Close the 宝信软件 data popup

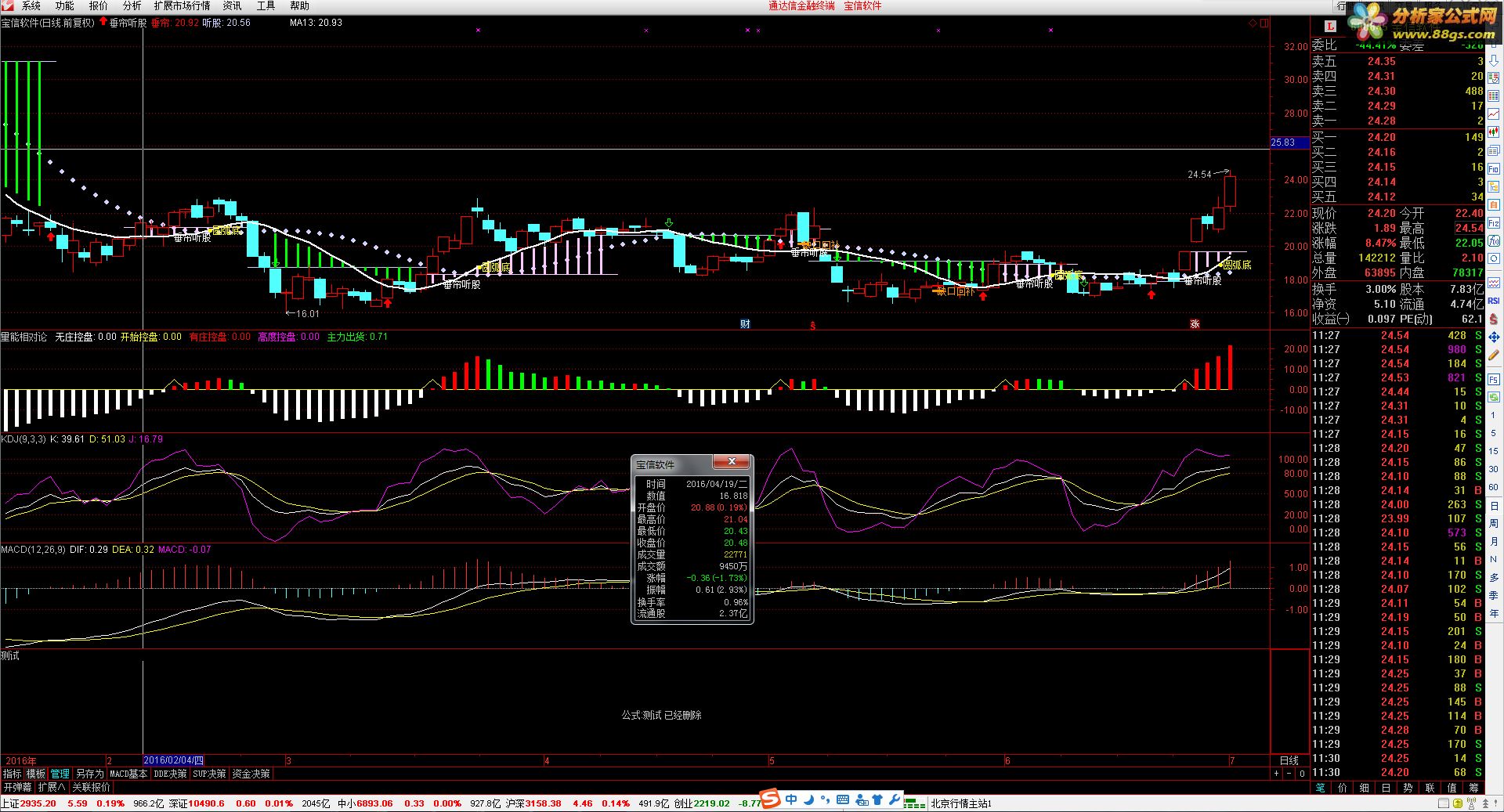[x=732, y=461]
